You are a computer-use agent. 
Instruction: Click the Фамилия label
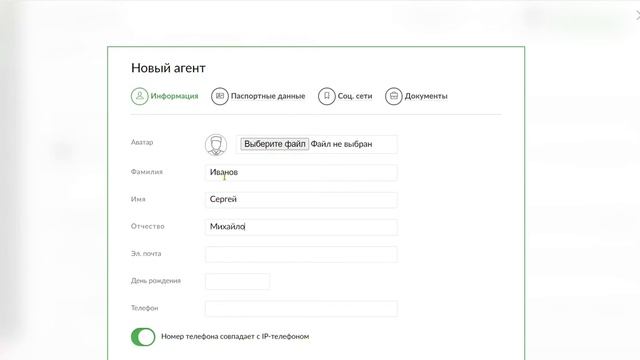click(147, 172)
